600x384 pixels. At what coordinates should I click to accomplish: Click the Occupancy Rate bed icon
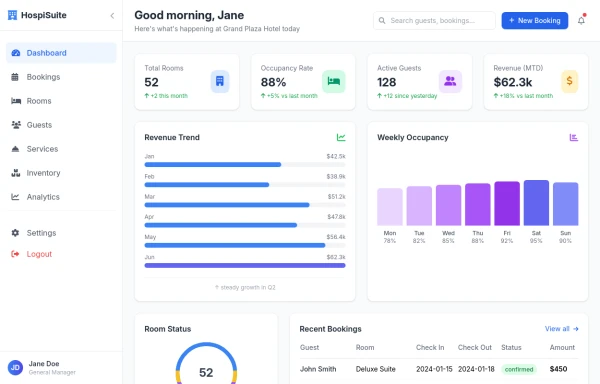pos(334,81)
